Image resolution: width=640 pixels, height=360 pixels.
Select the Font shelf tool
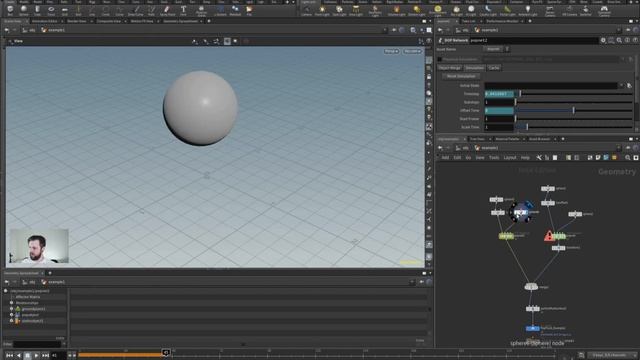pyautogui.click(x=183, y=10)
